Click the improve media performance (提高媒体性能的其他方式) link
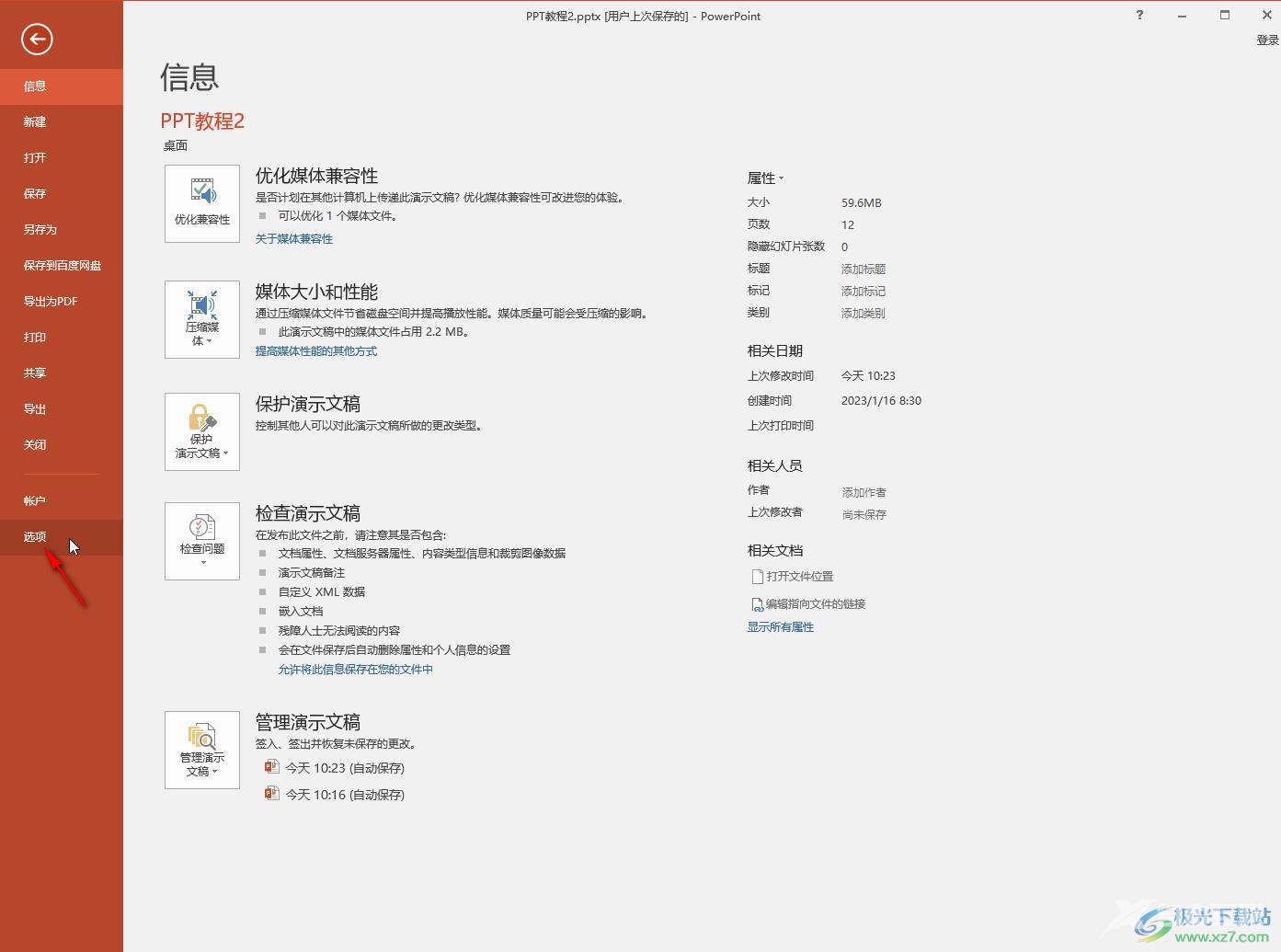The image size is (1281, 952). point(316,351)
